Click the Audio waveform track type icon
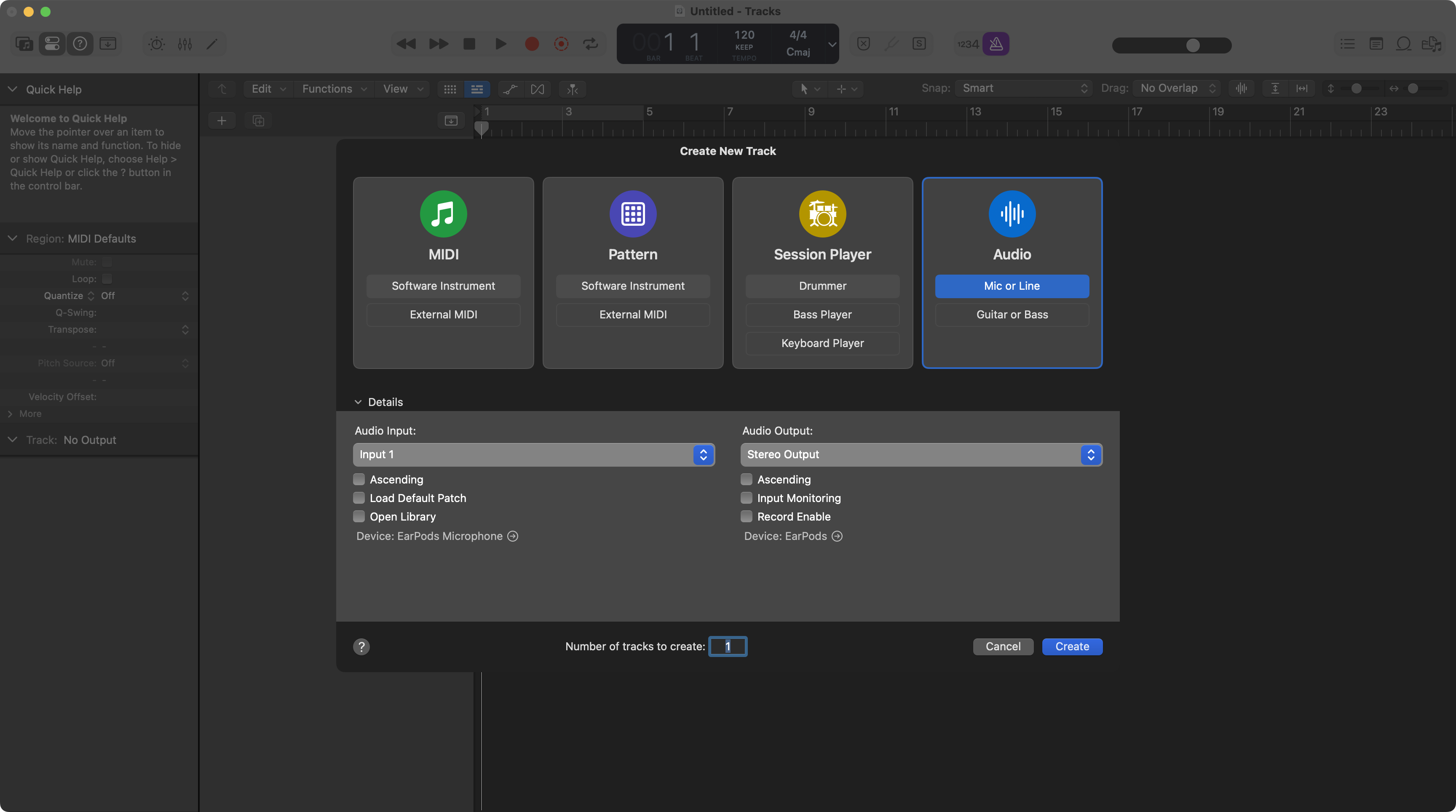1456x812 pixels. [1012, 214]
